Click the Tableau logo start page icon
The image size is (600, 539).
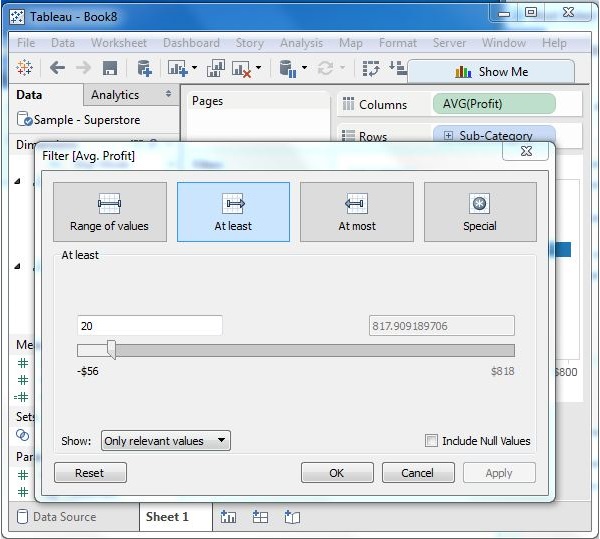tap(24, 68)
